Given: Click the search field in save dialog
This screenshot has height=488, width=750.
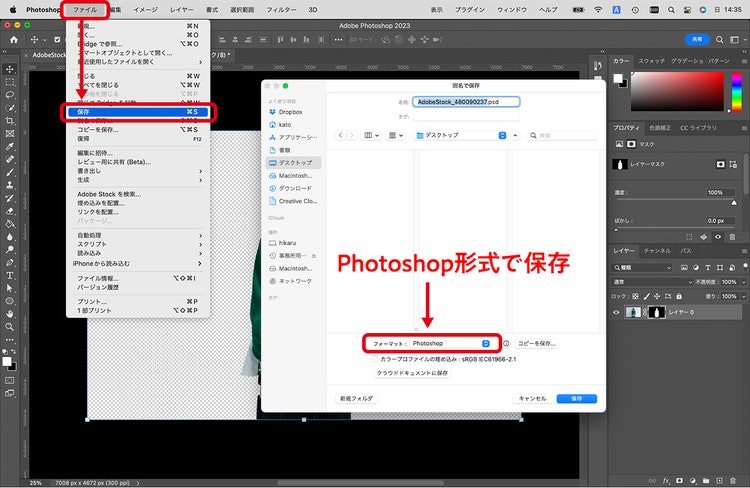Looking at the screenshot, I should pos(562,135).
